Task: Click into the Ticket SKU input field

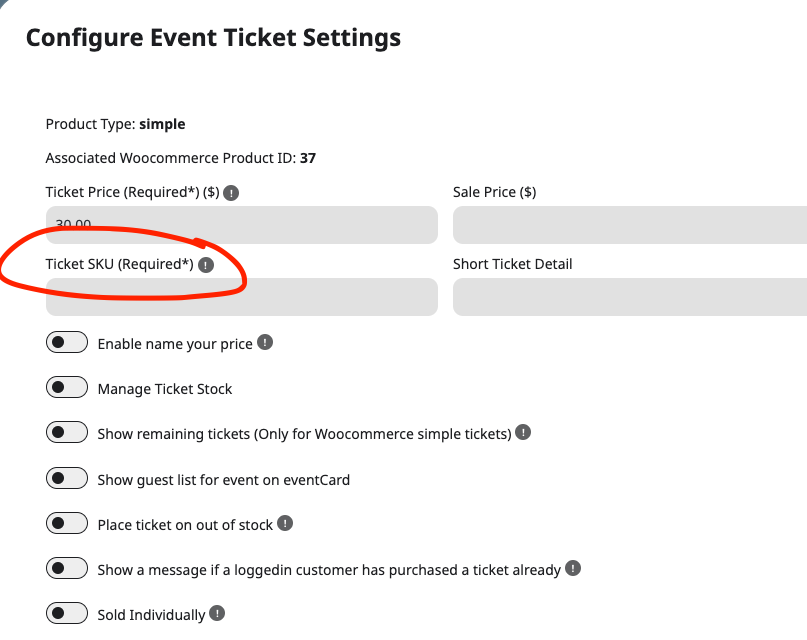Action: [x=242, y=297]
